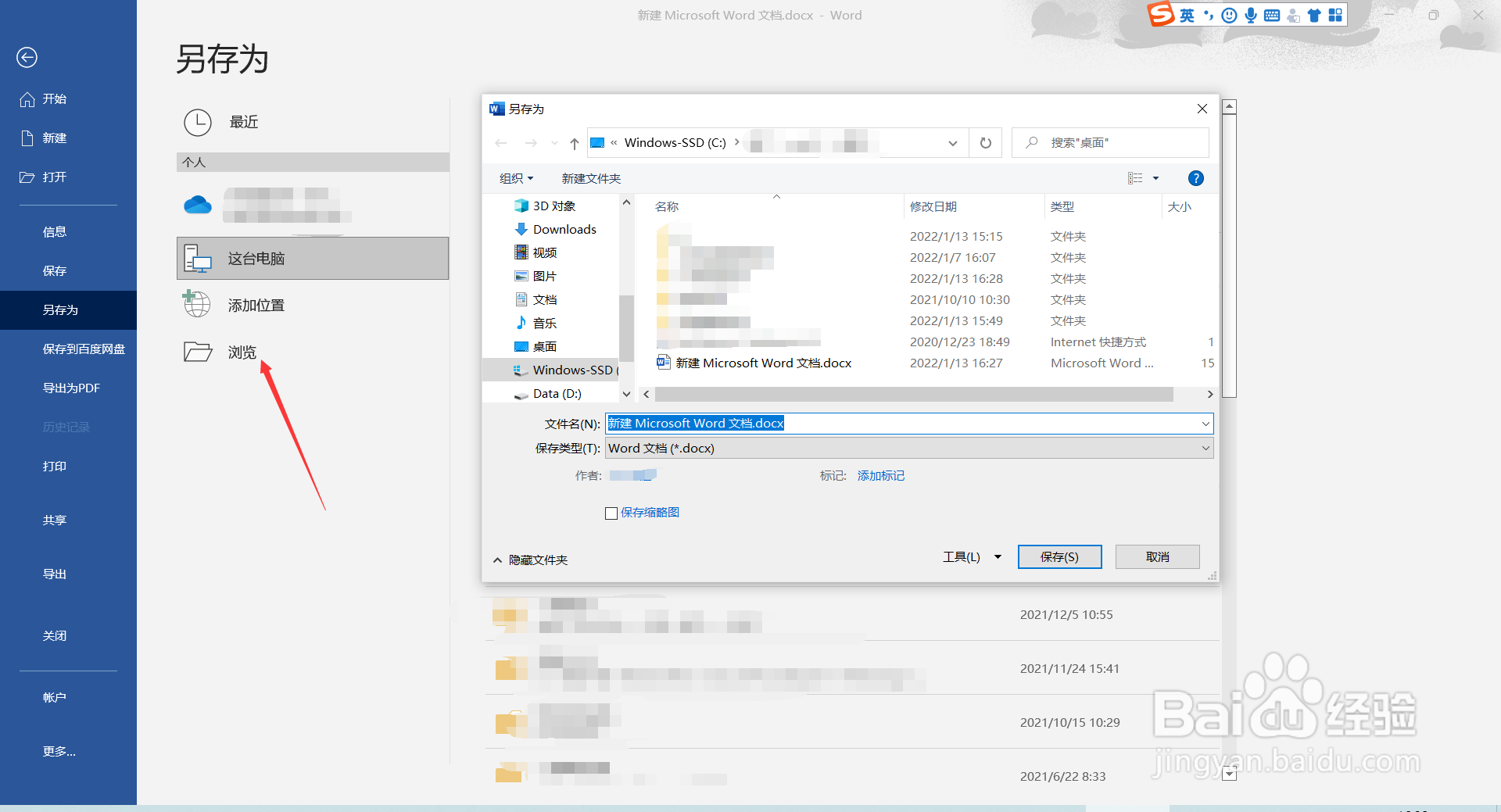1501x812 pixels.
Task: Toggle 保存缩略图 checkbox
Action: click(611, 513)
